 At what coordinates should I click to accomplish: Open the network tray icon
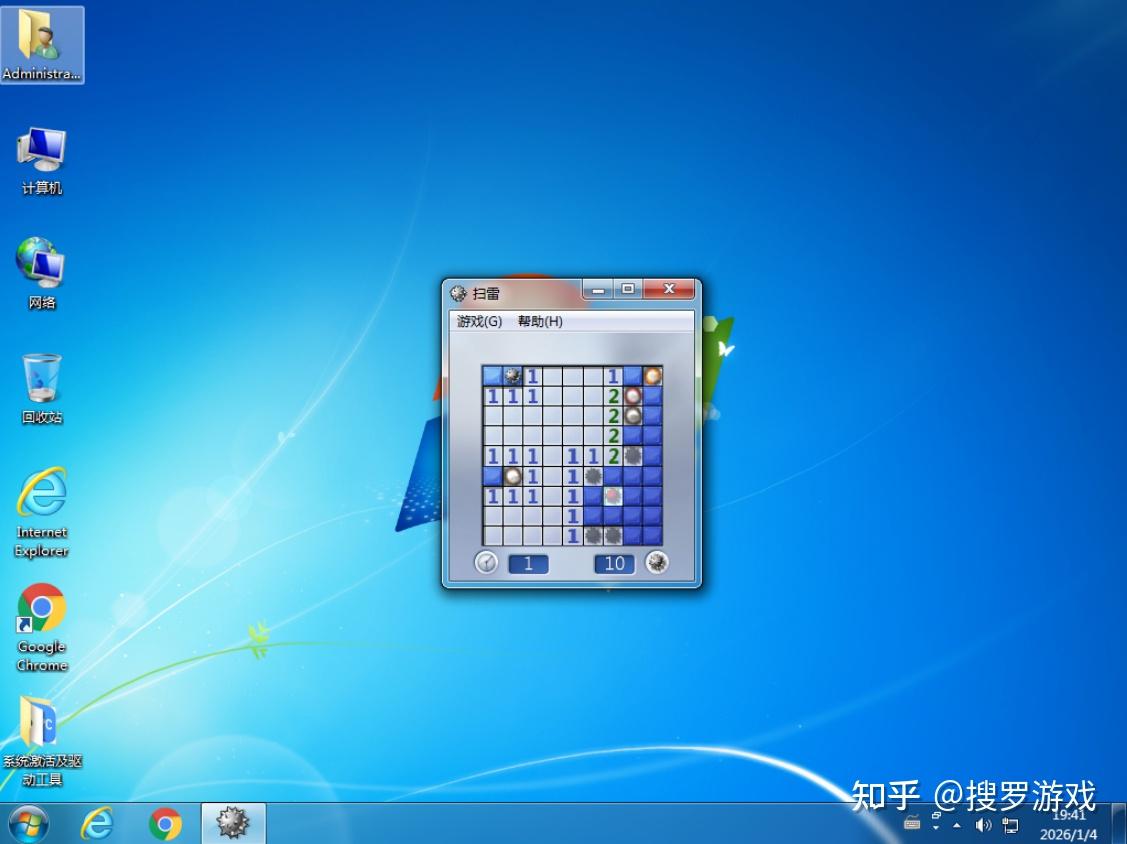[x=1010, y=825]
